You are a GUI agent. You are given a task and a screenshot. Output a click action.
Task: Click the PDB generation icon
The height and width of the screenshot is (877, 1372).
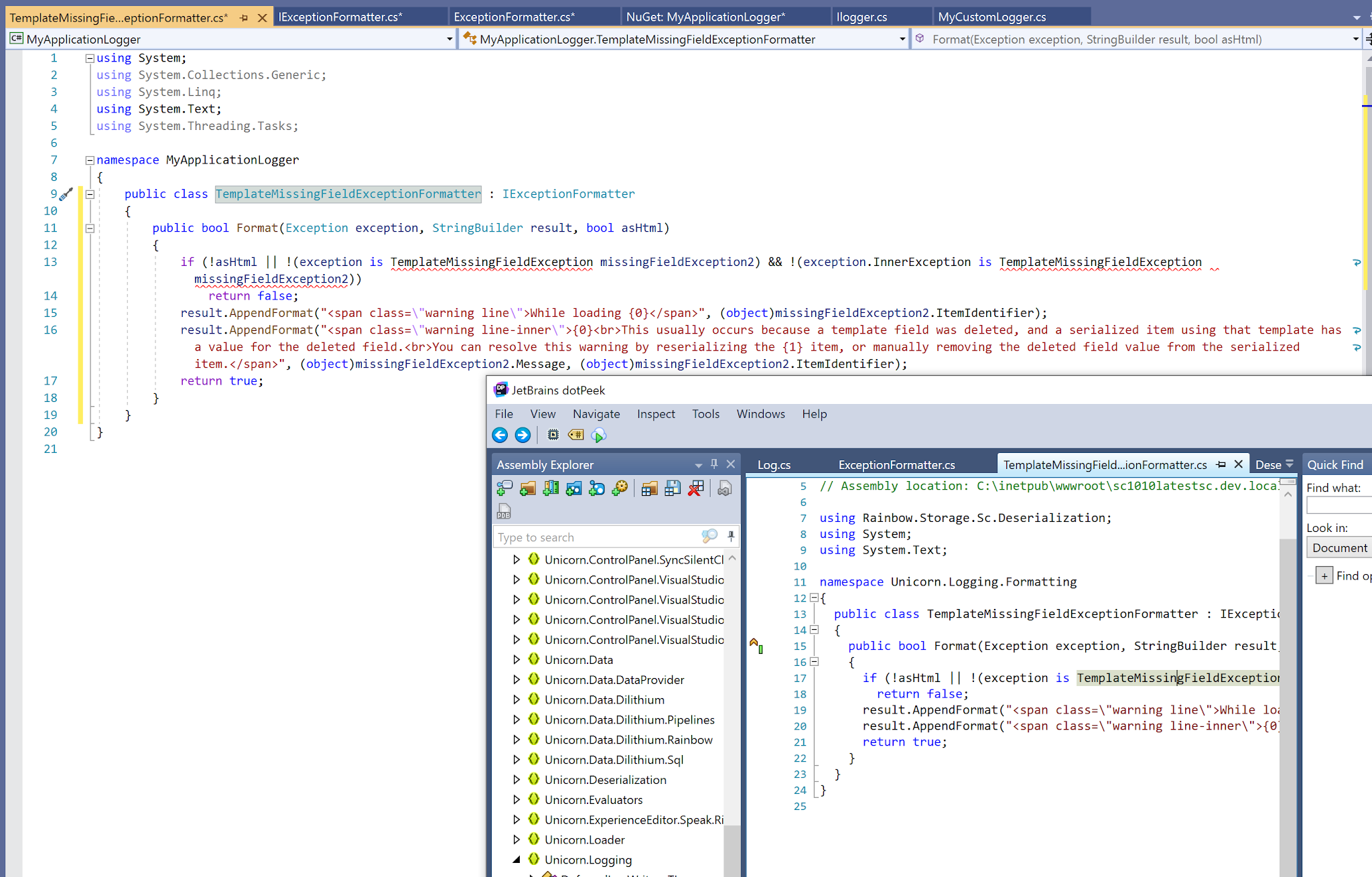point(504,512)
